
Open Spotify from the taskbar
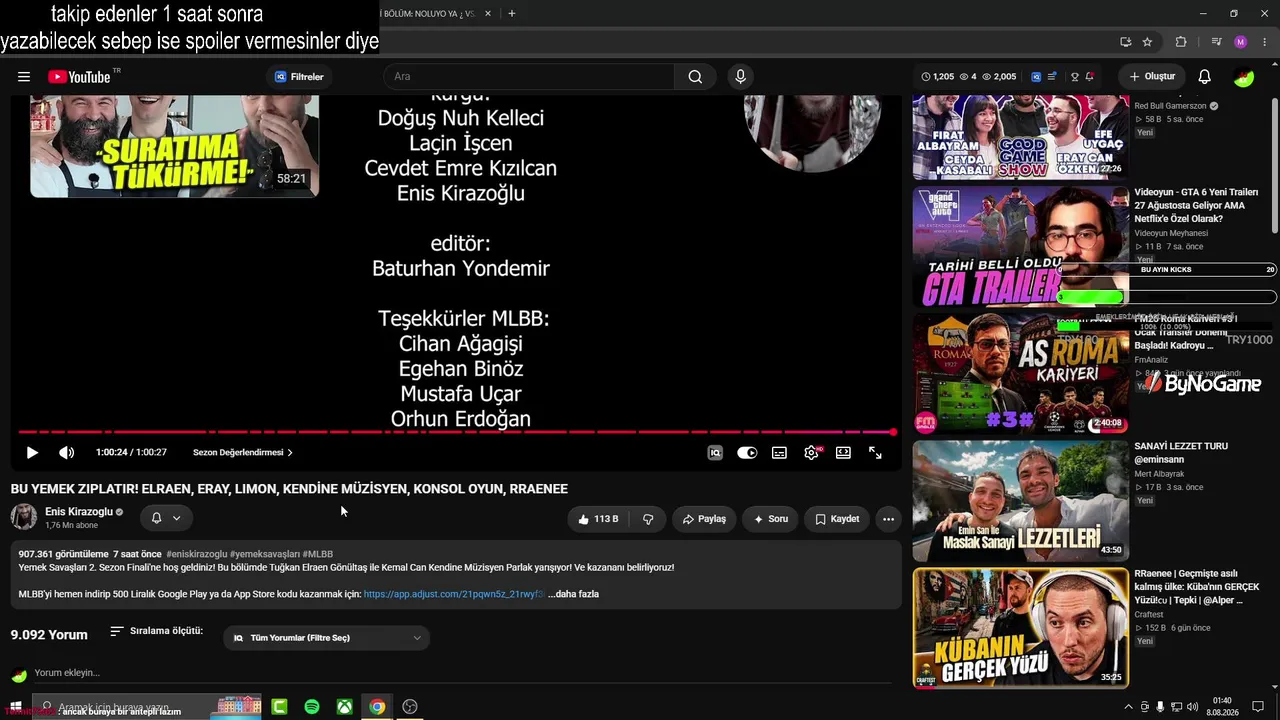coord(311,707)
